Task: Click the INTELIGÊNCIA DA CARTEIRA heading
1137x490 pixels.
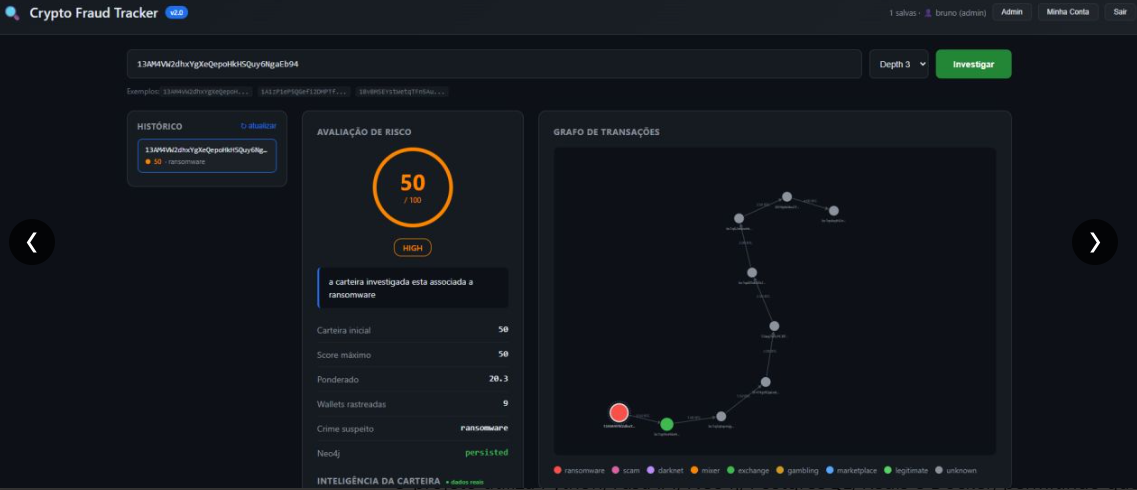Action: (x=379, y=481)
